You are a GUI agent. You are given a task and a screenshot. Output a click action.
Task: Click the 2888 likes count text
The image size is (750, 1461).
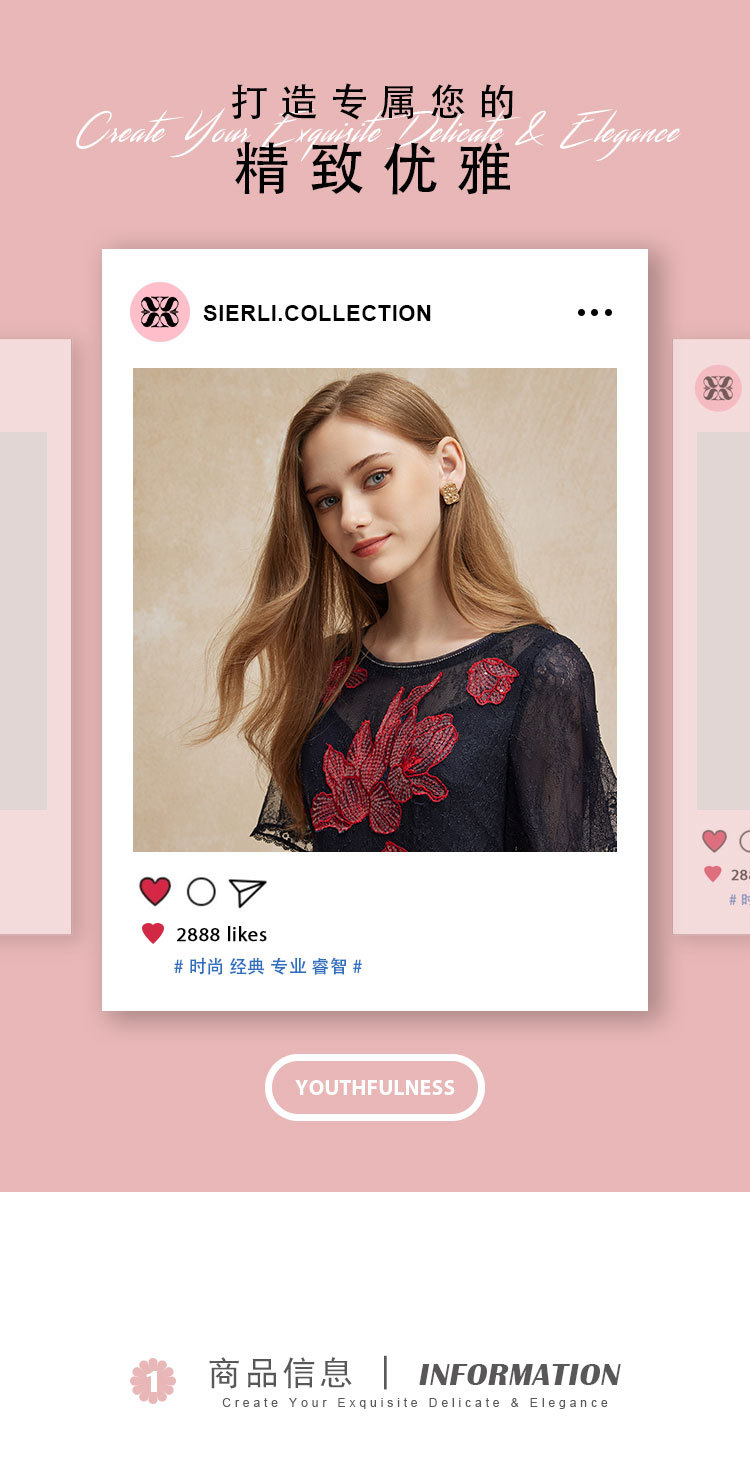(221, 934)
